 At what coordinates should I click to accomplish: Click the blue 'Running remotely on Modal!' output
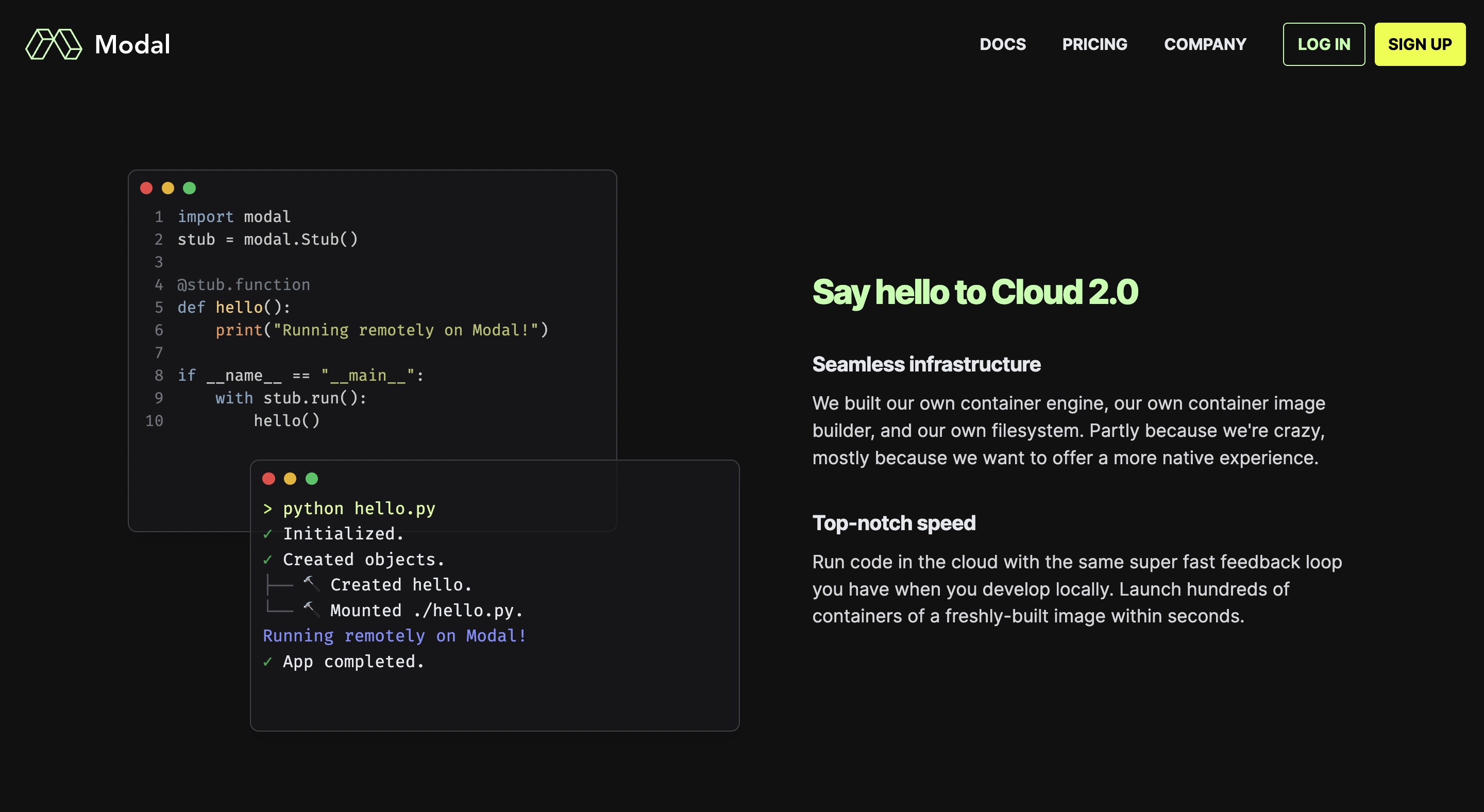[395, 636]
